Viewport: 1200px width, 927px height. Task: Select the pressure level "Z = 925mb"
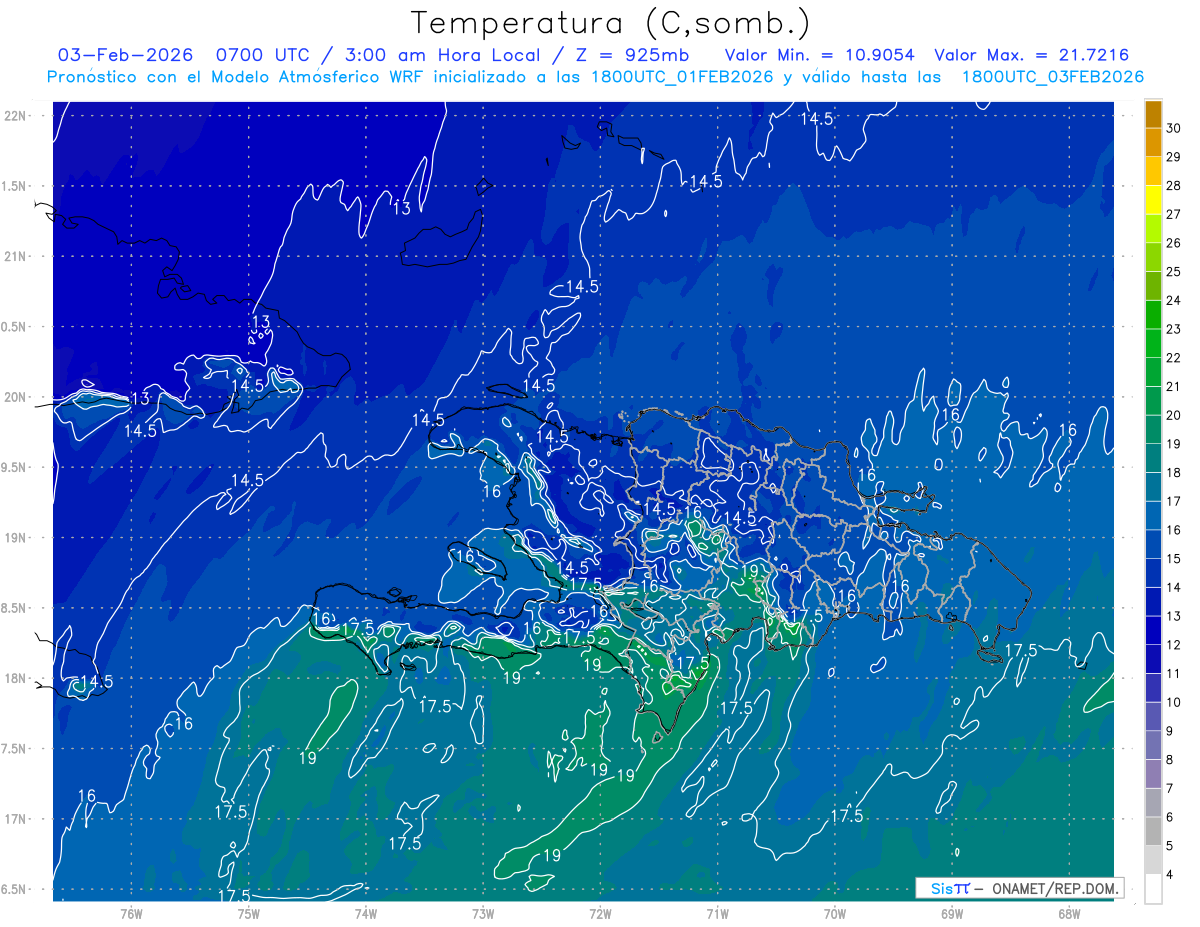click(x=630, y=55)
